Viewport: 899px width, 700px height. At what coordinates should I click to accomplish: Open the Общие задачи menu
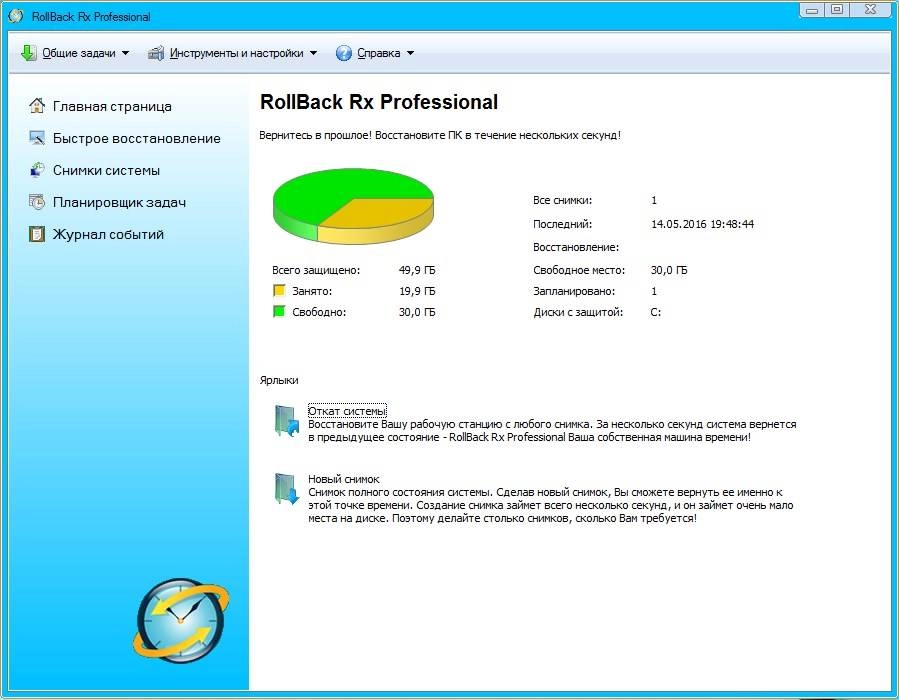click(x=79, y=53)
